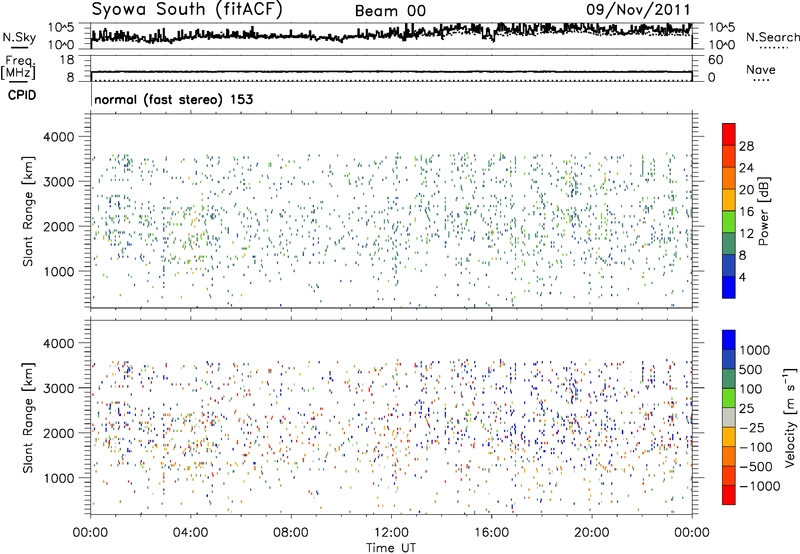This screenshot has height=554, width=800.
Task: Click the '60' value on the Nave axis
Action: coord(715,60)
